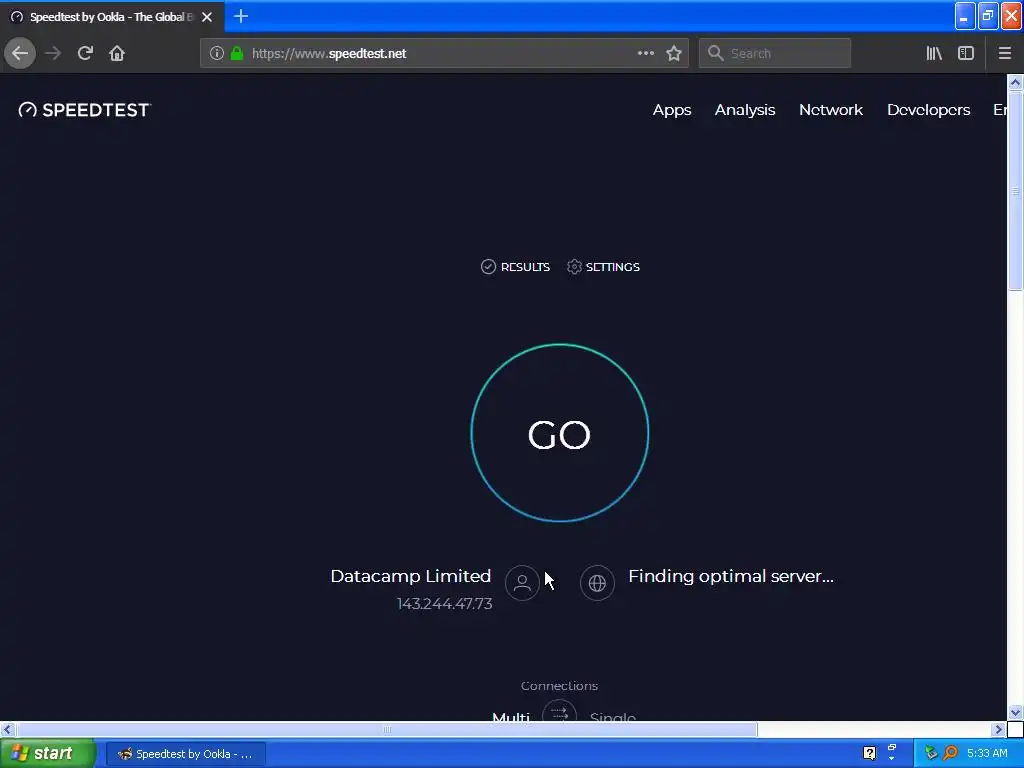Select Multi connections mode
Screen dimensions: 1024x768
coord(511,716)
